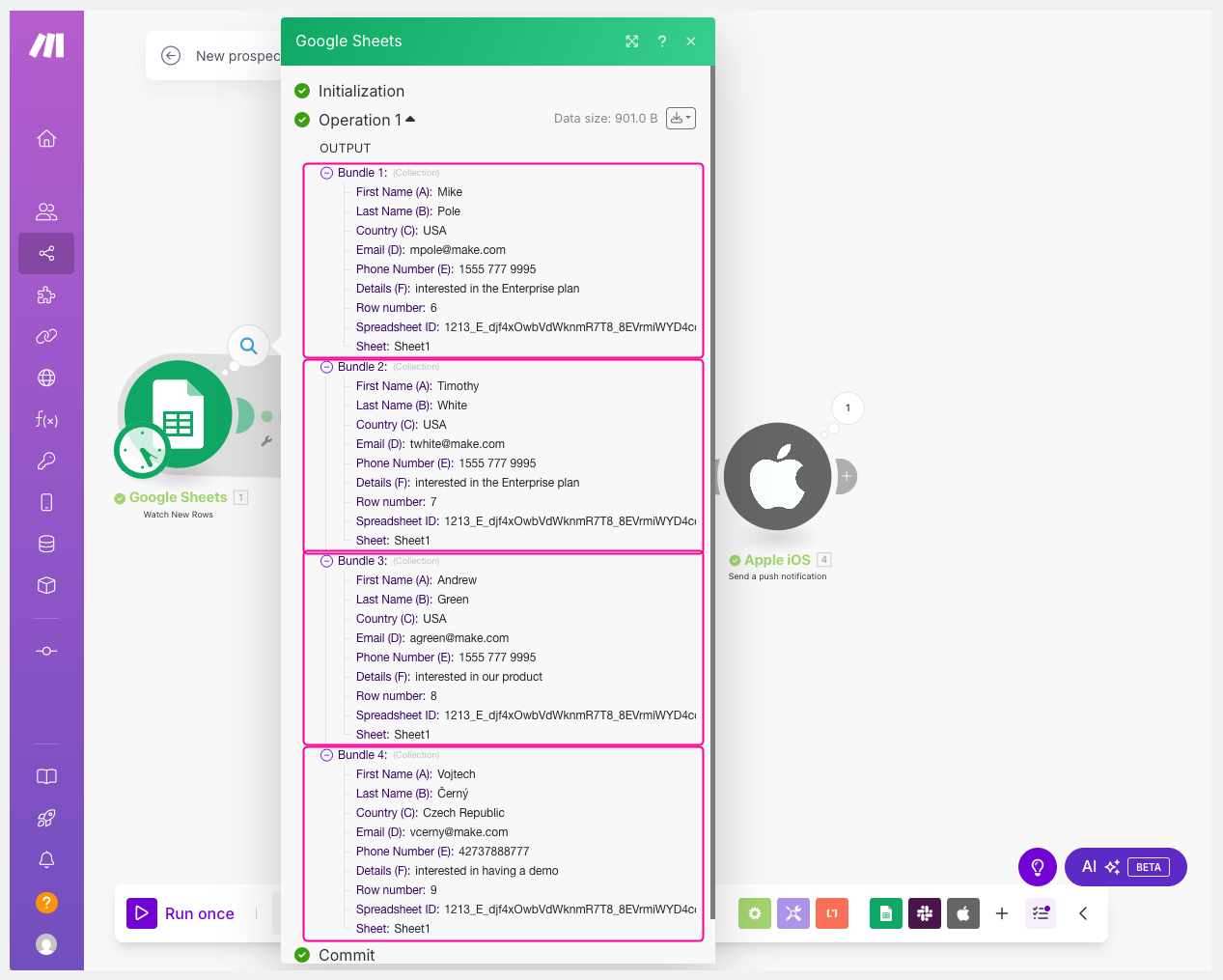
Task: Close the Google Sheets output panel
Action: [x=691, y=42]
